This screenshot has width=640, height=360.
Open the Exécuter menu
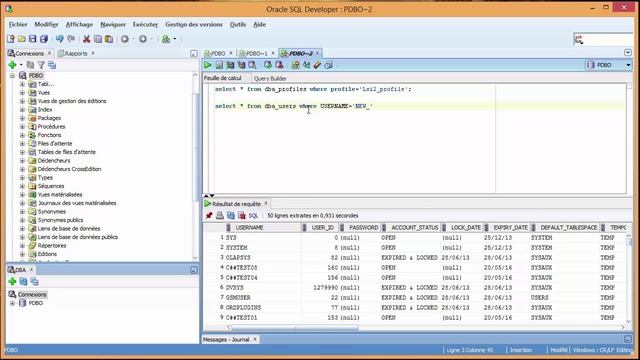(145, 24)
